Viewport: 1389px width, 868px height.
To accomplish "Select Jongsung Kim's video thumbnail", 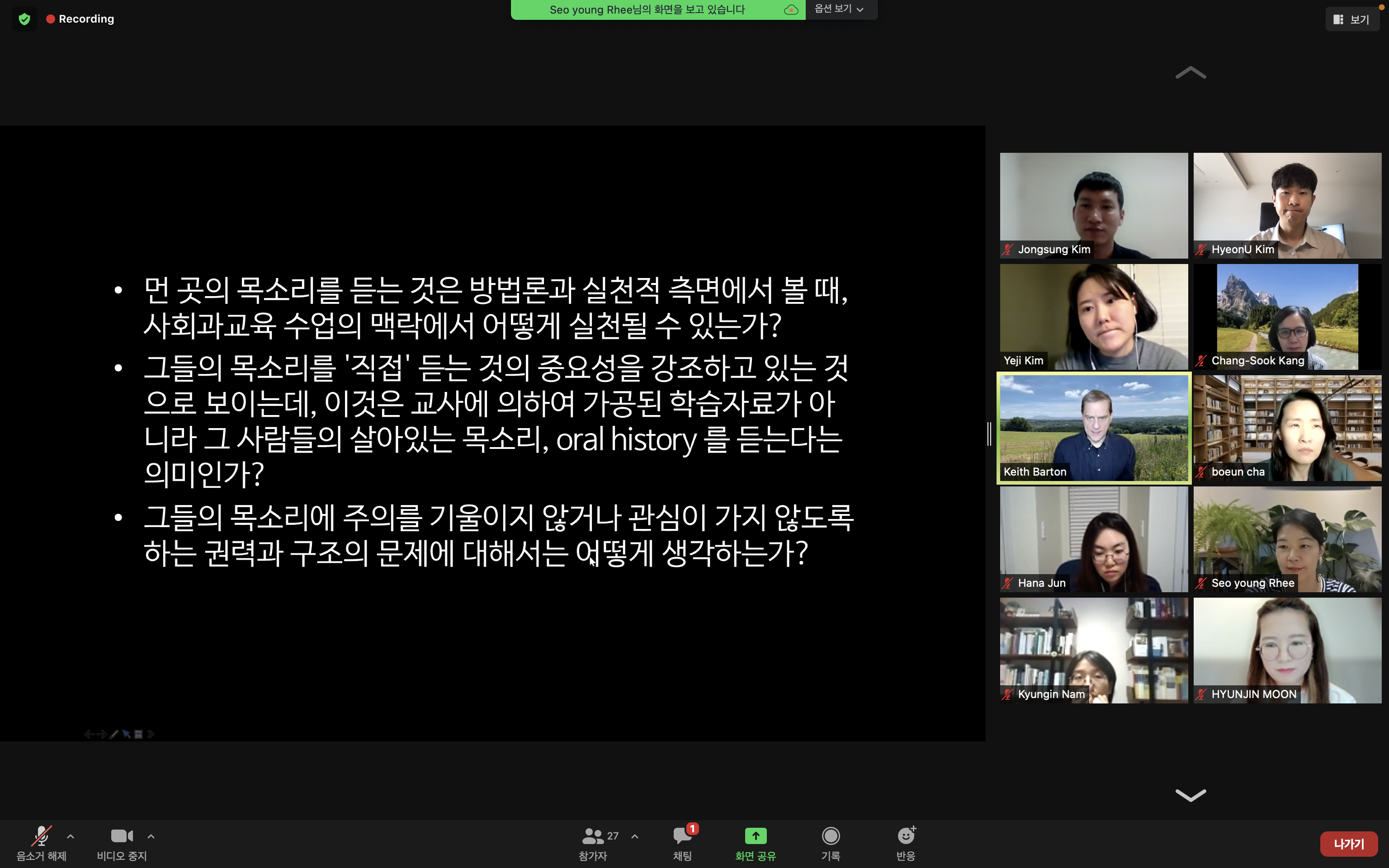I will [x=1094, y=206].
